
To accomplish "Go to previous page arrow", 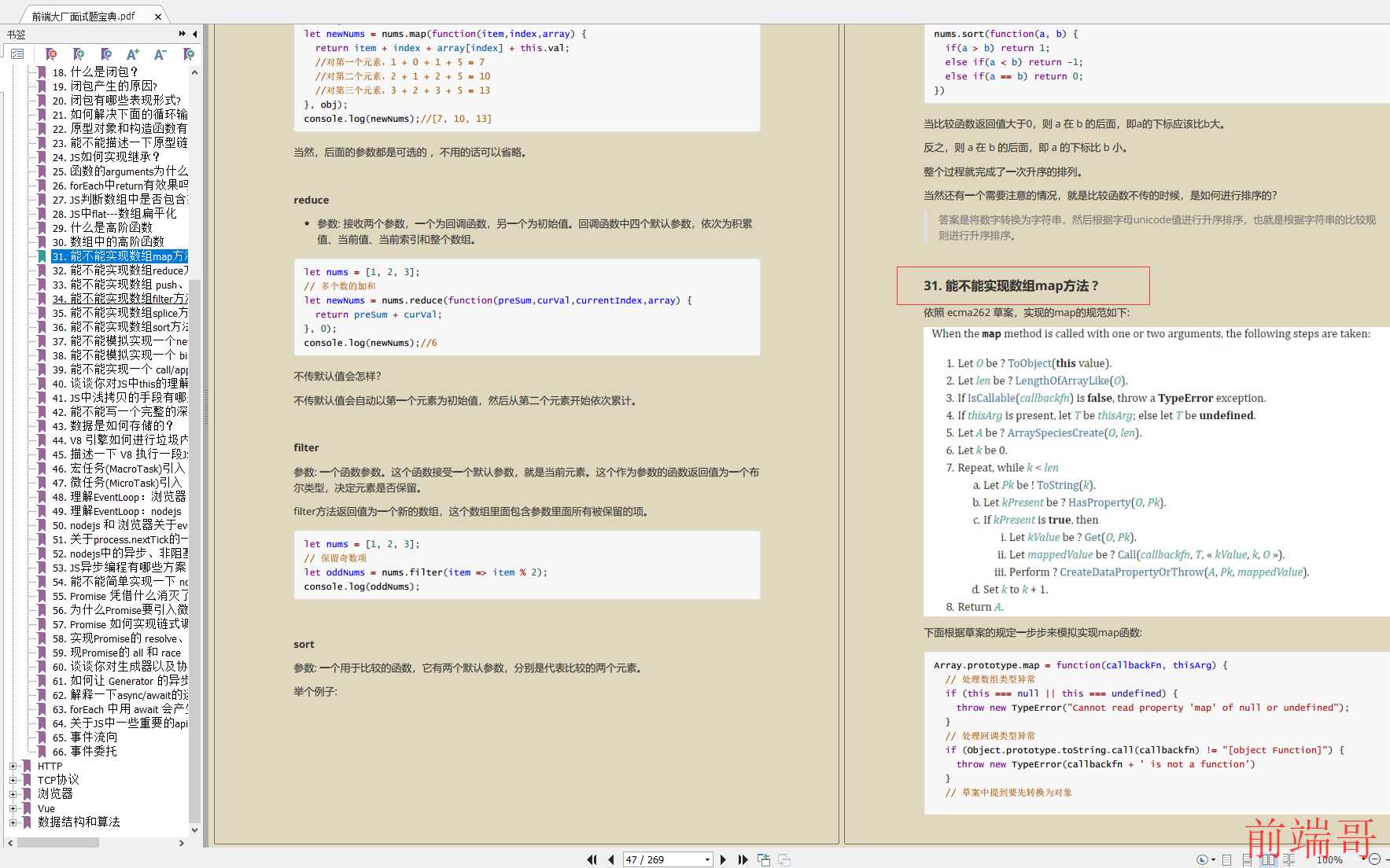I will point(611,859).
